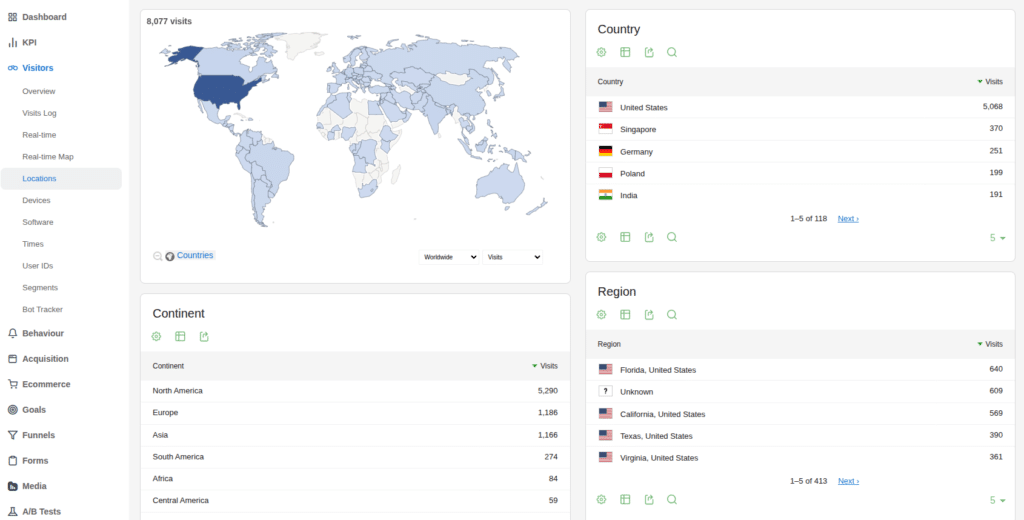Click the search icon under the Region heading
Viewport: 1024px width, 520px height.
point(672,314)
